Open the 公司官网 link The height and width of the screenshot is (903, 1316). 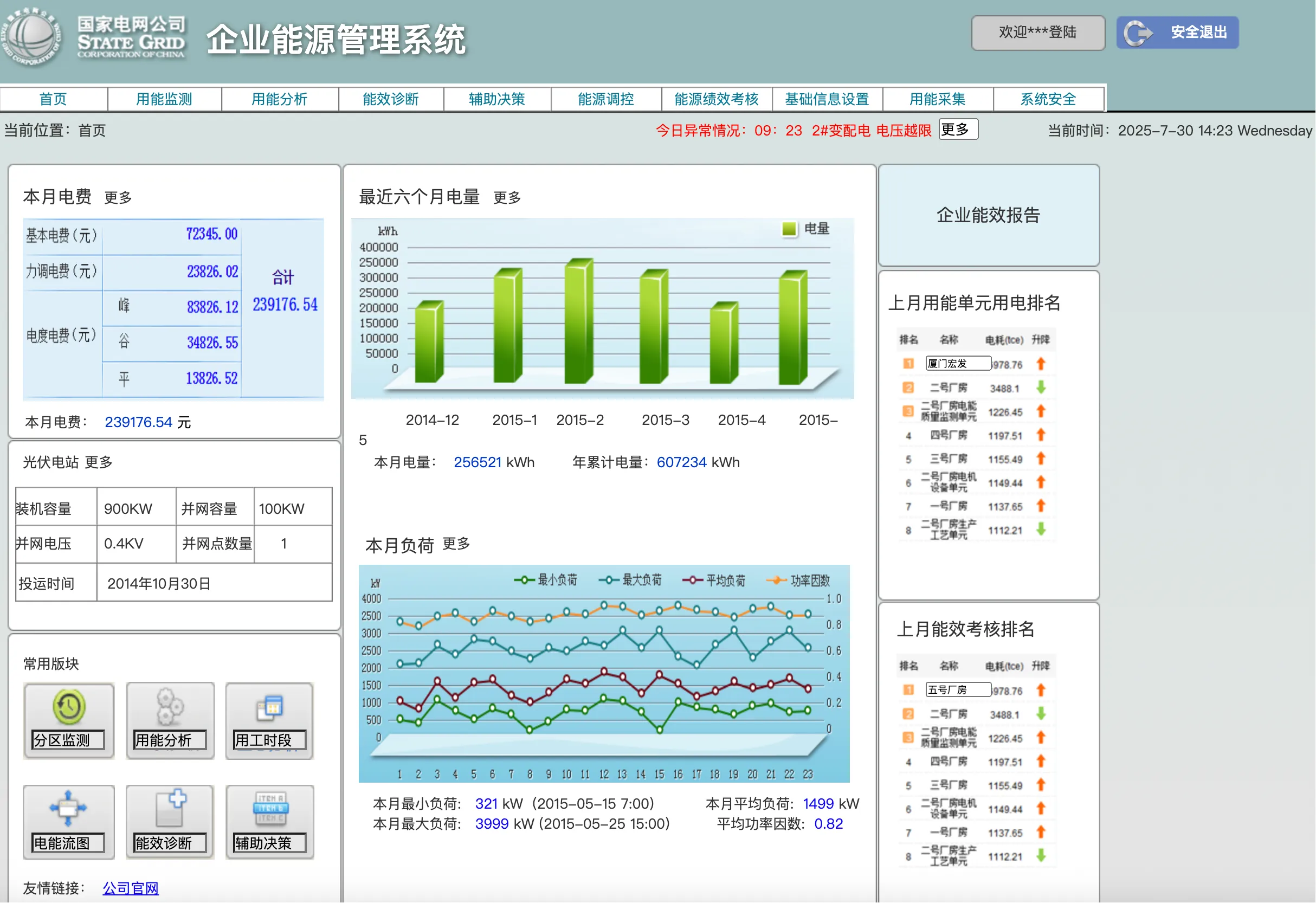point(130,888)
